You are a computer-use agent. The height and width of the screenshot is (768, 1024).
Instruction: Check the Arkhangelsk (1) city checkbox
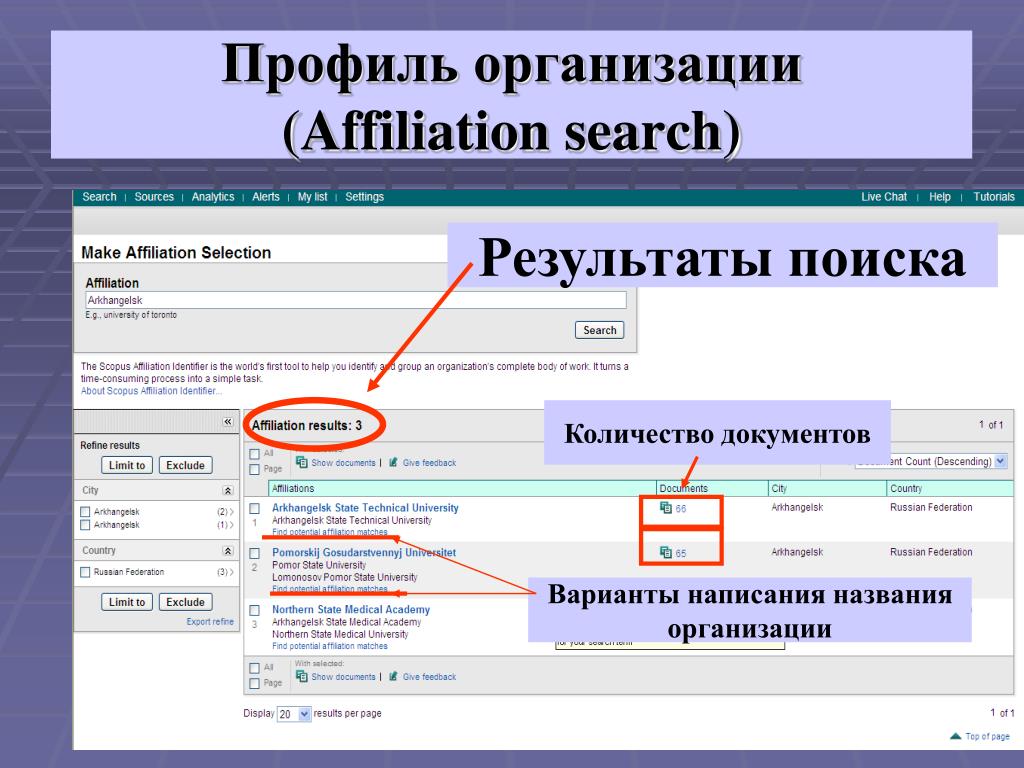(x=85, y=524)
